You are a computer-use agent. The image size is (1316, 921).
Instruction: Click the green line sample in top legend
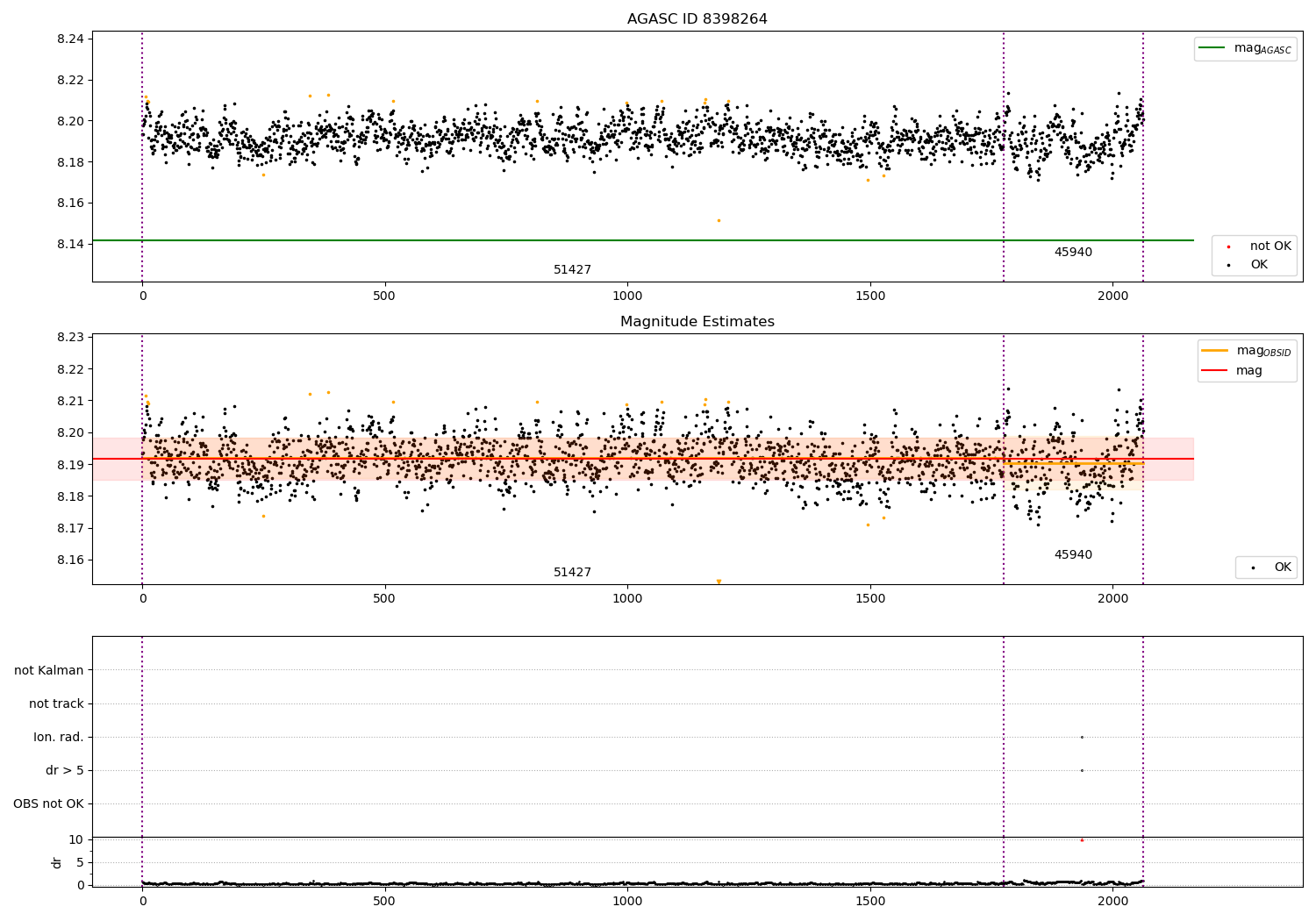pyautogui.click(x=1212, y=48)
